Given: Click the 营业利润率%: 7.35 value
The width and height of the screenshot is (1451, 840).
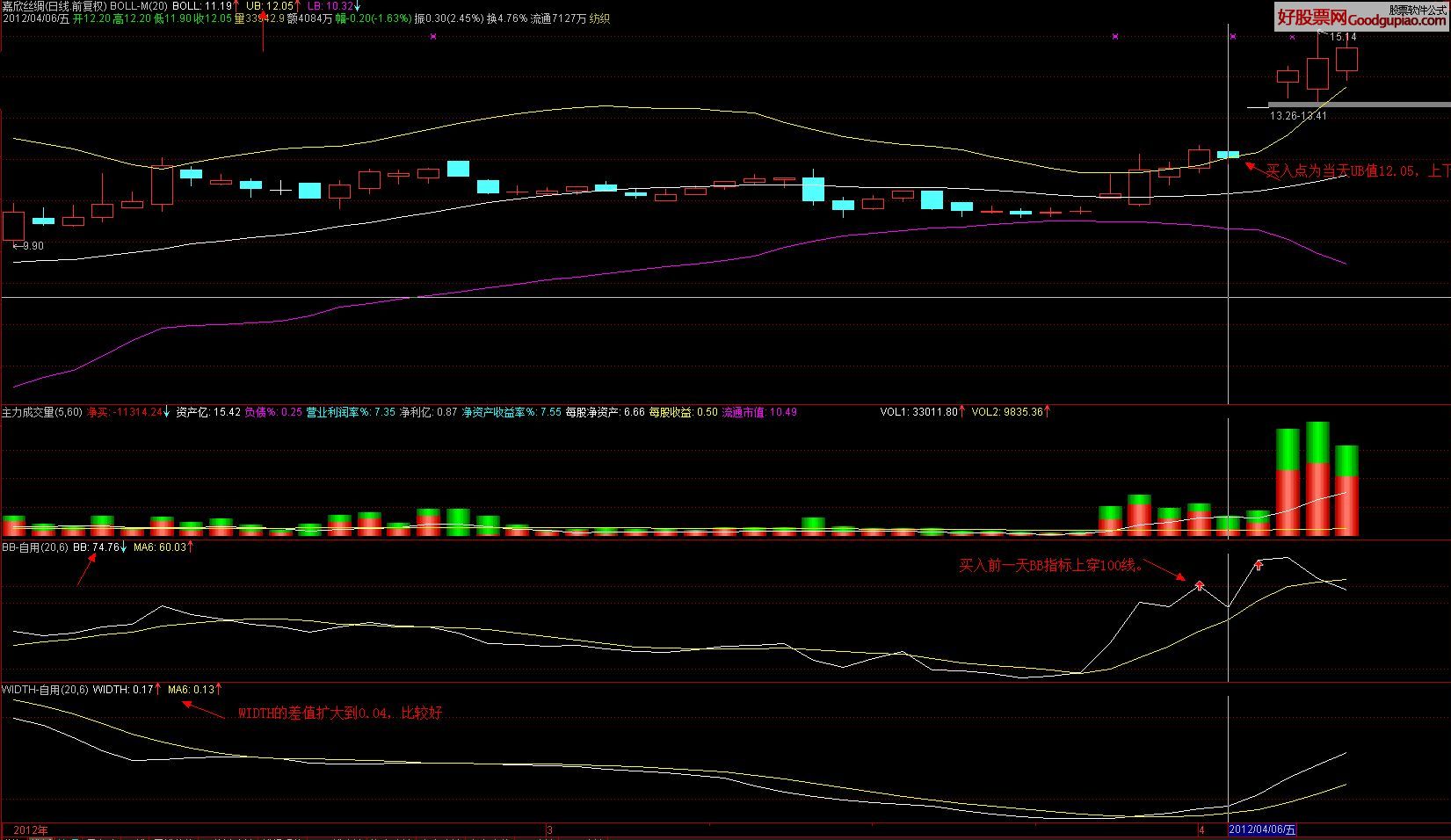Looking at the screenshot, I should tap(350, 411).
